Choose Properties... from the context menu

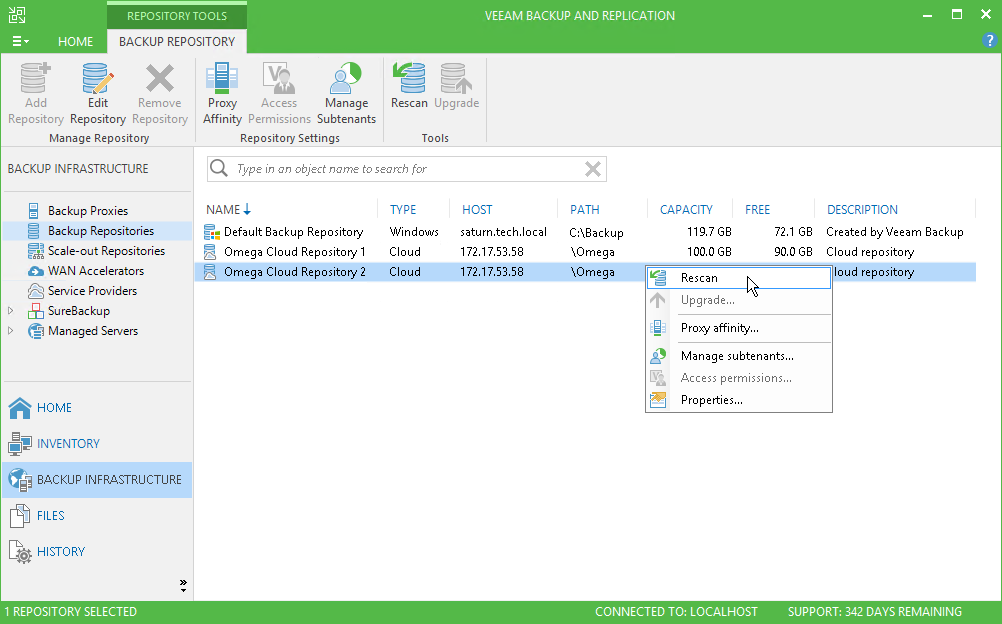(739, 400)
